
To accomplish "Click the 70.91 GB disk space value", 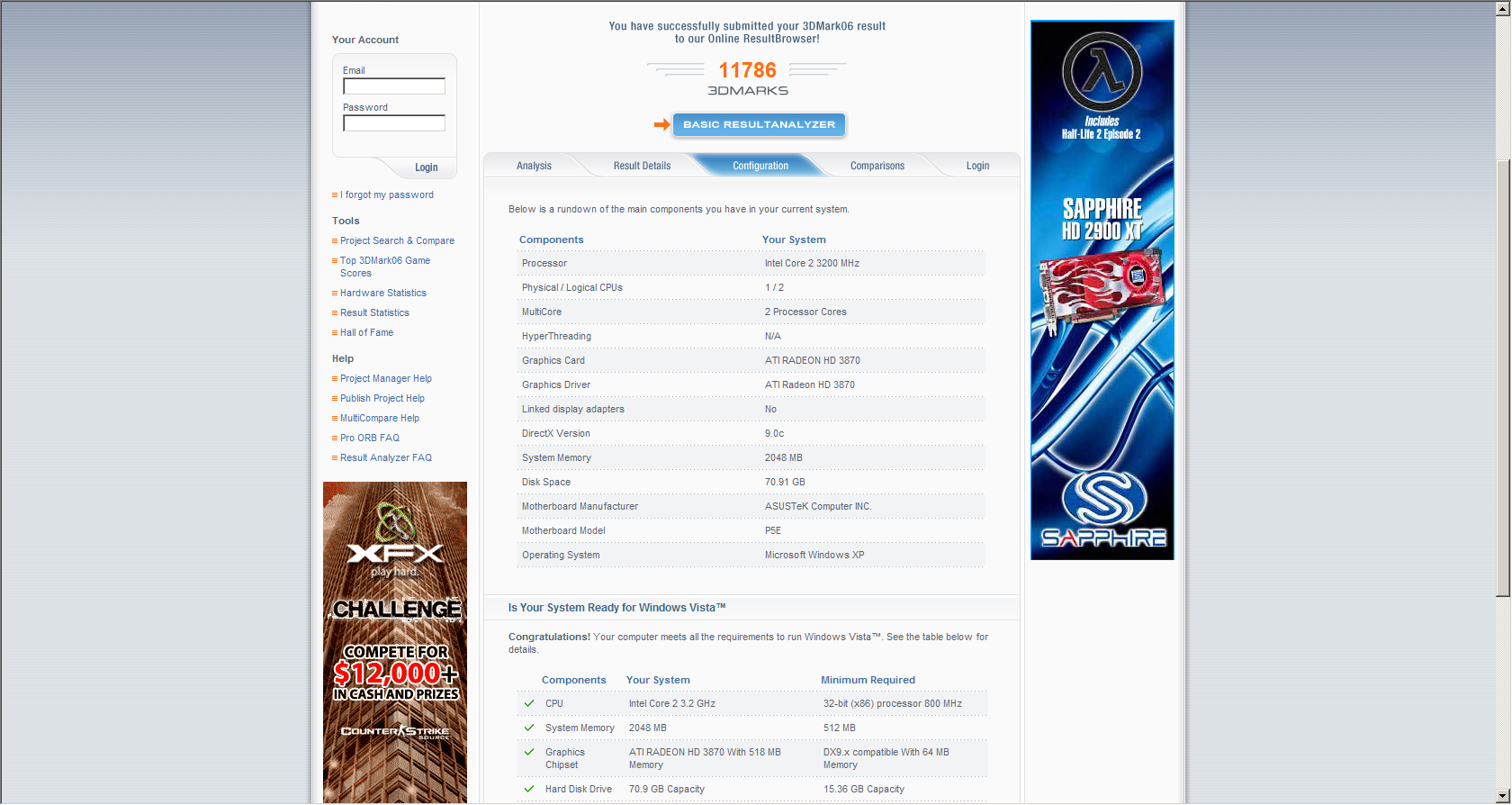I will pos(785,482).
